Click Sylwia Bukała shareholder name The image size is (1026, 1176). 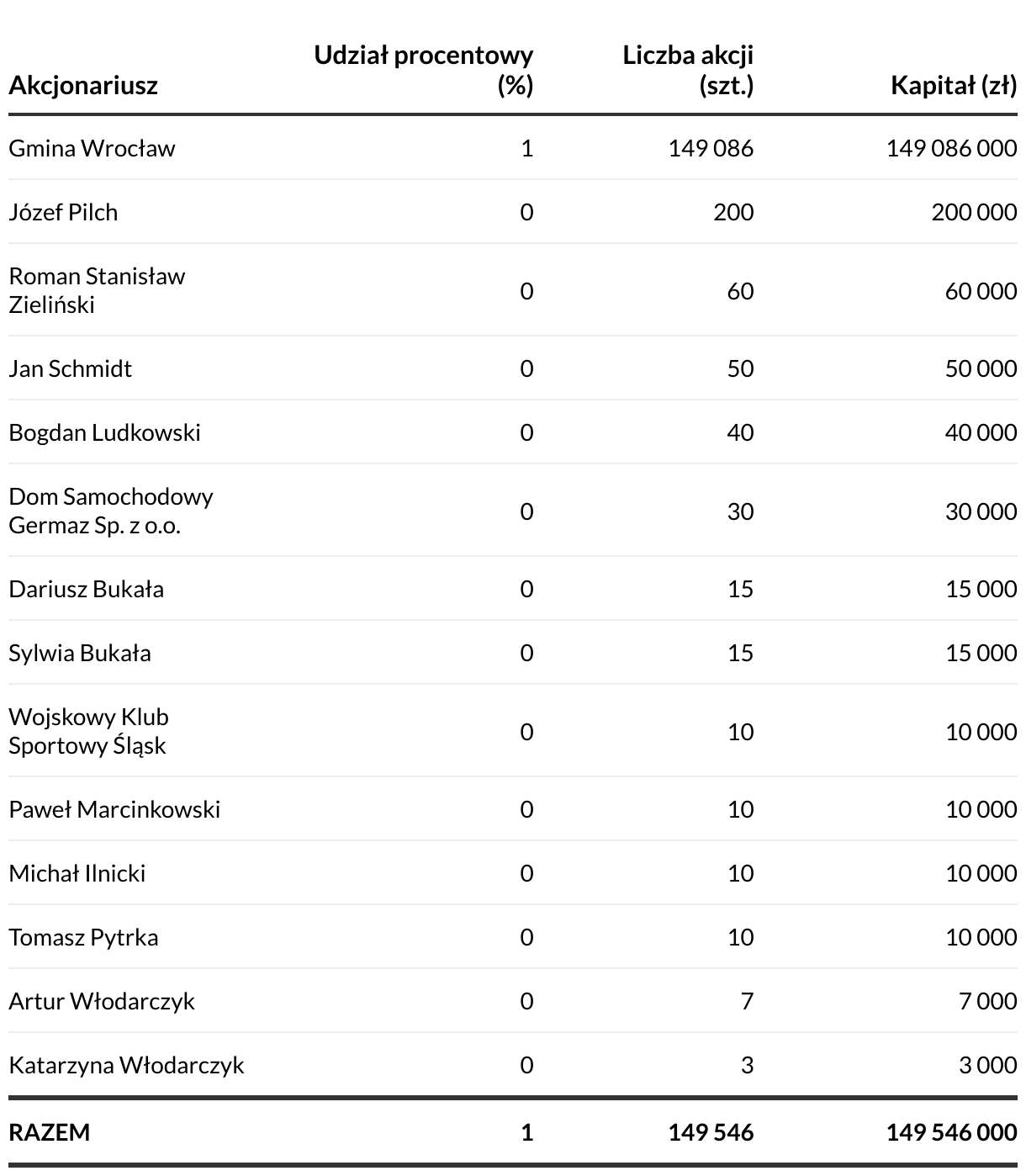80,654
